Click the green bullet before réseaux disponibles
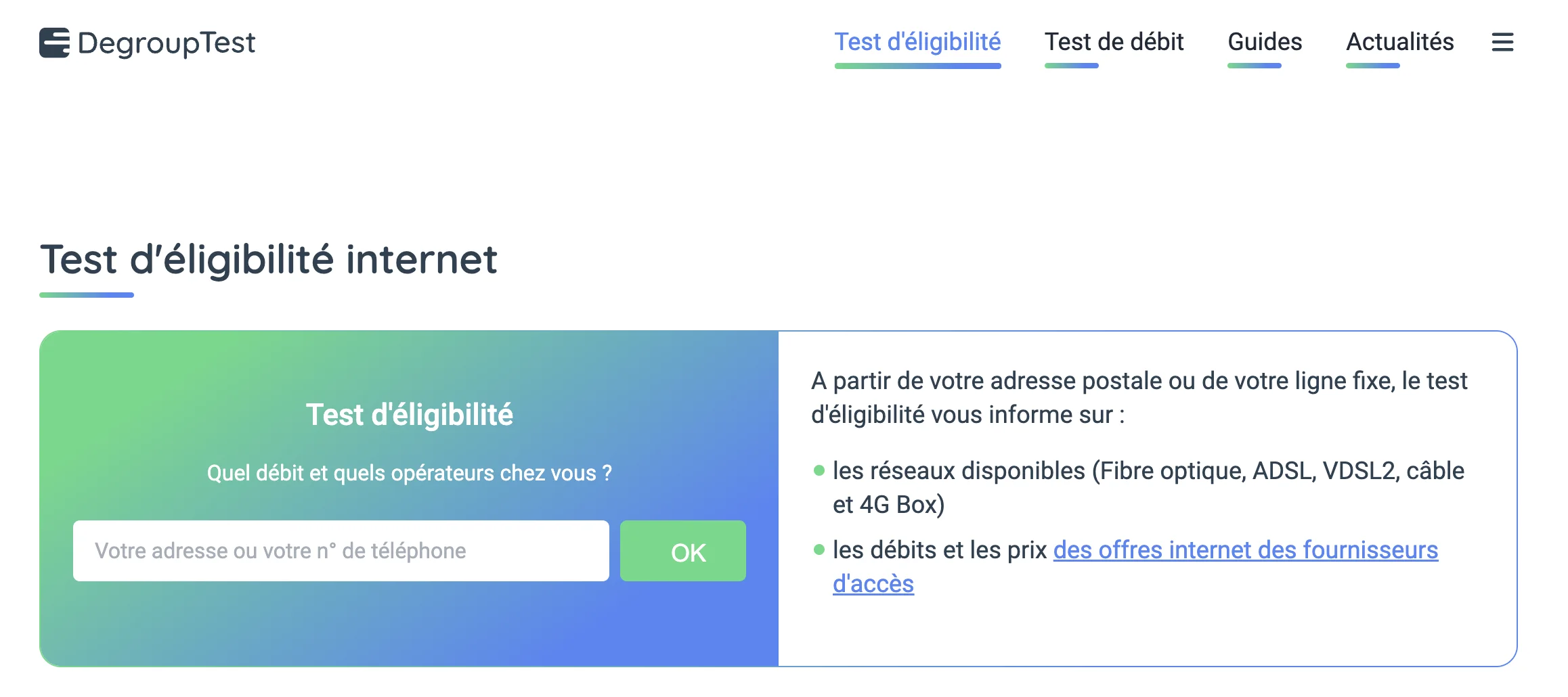Screen dimensions: 1568x697 click(819, 470)
